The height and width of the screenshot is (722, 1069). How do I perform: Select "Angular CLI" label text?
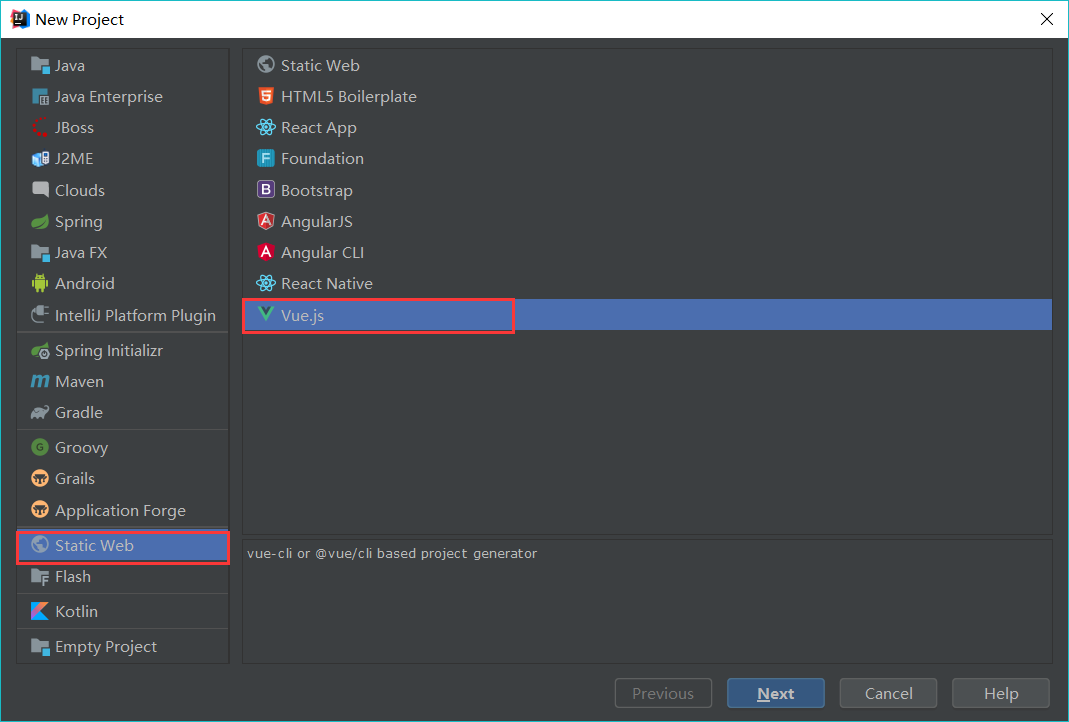click(x=322, y=253)
